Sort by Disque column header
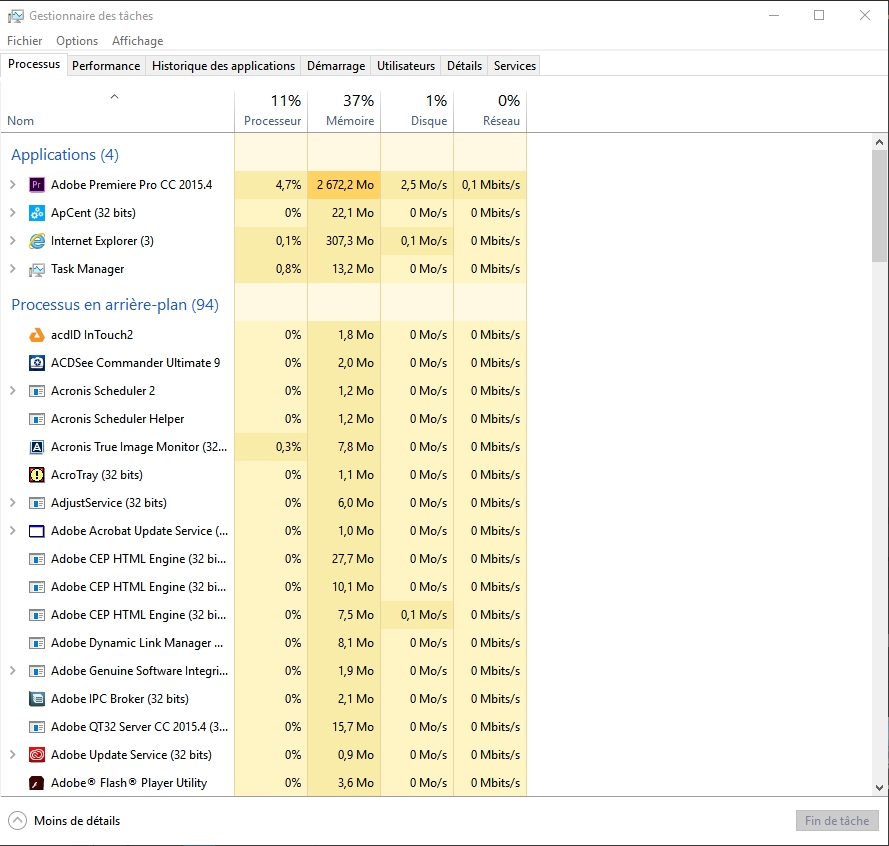The width and height of the screenshot is (889, 846). [417, 112]
